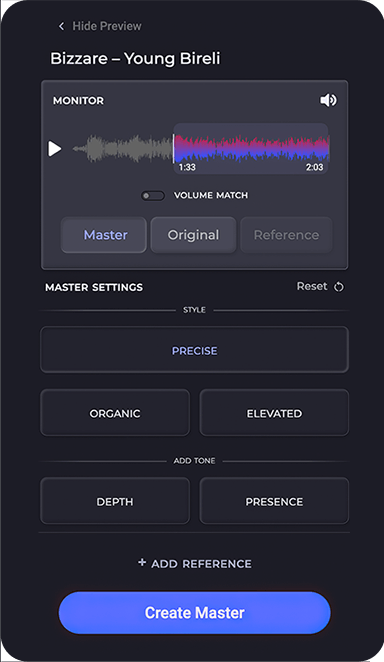The width and height of the screenshot is (384, 662).
Task: Choose the Precise style
Action: [x=195, y=350]
